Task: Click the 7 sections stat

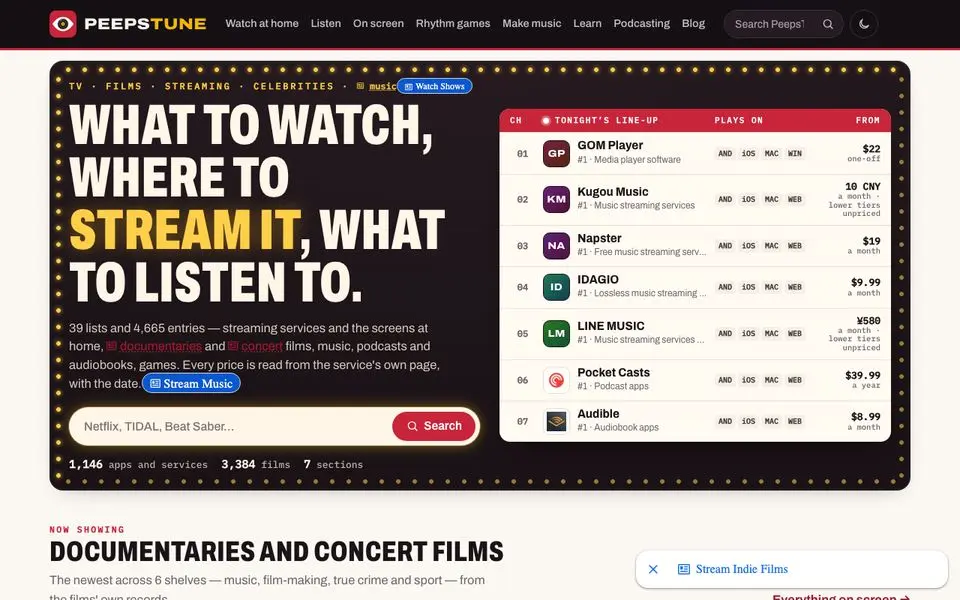Action: point(333,465)
